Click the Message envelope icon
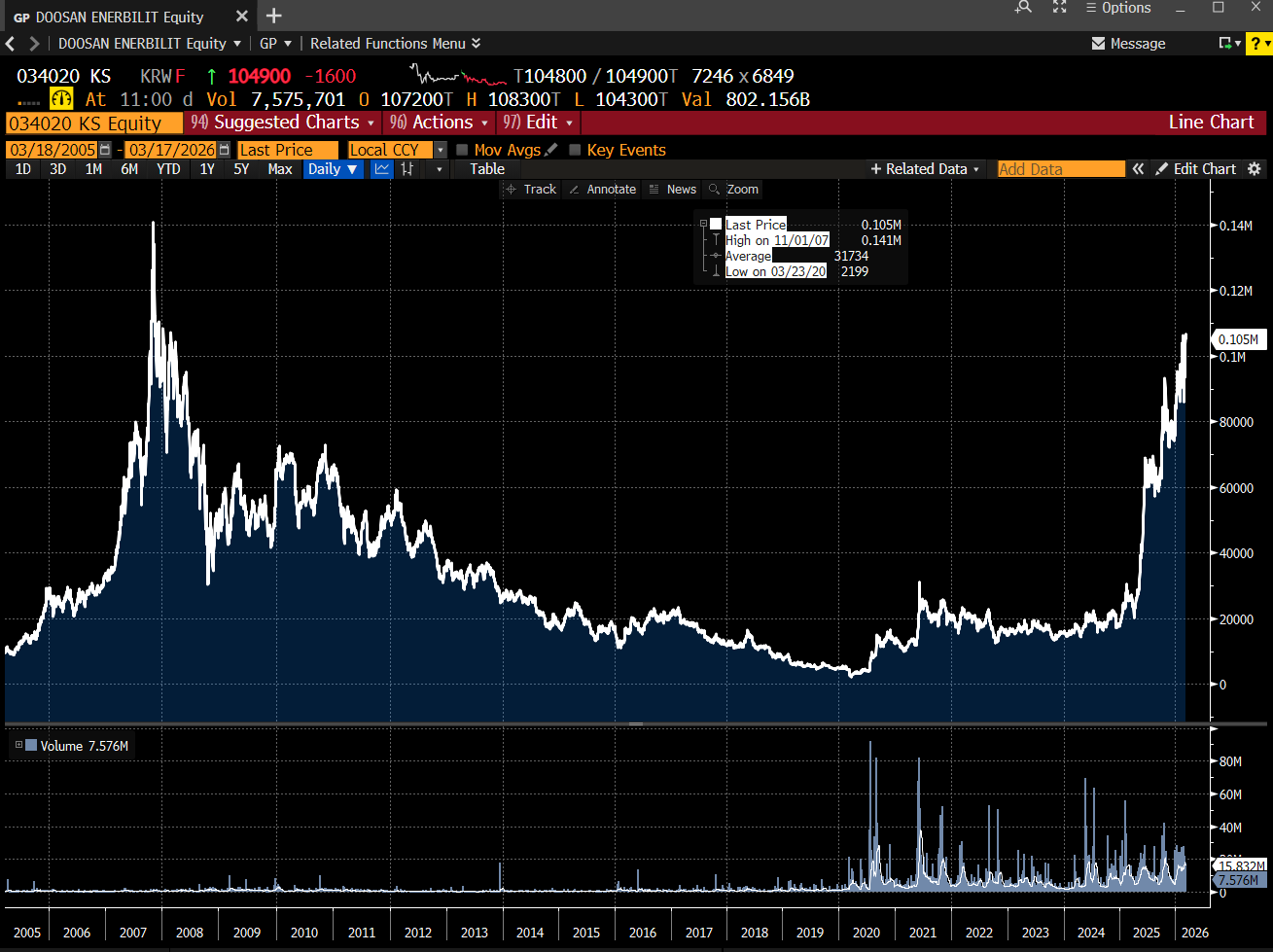 point(1099,44)
